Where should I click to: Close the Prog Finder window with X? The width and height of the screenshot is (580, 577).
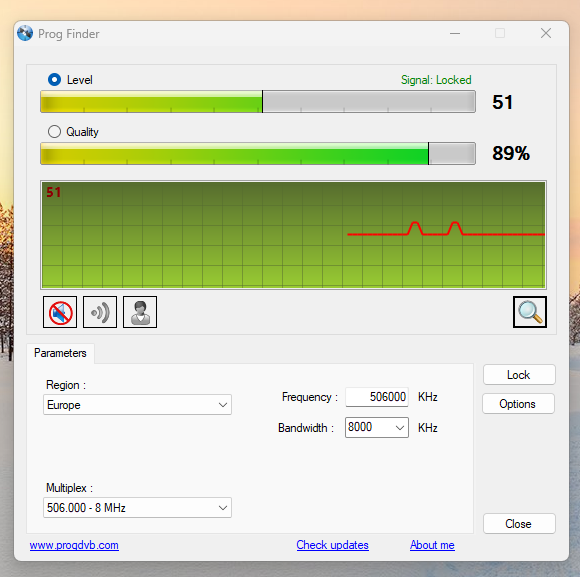tap(546, 33)
